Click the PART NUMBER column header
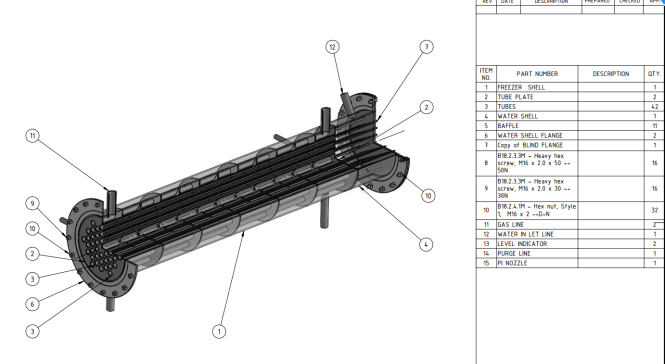The height and width of the screenshot is (364, 665). point(537,74)
